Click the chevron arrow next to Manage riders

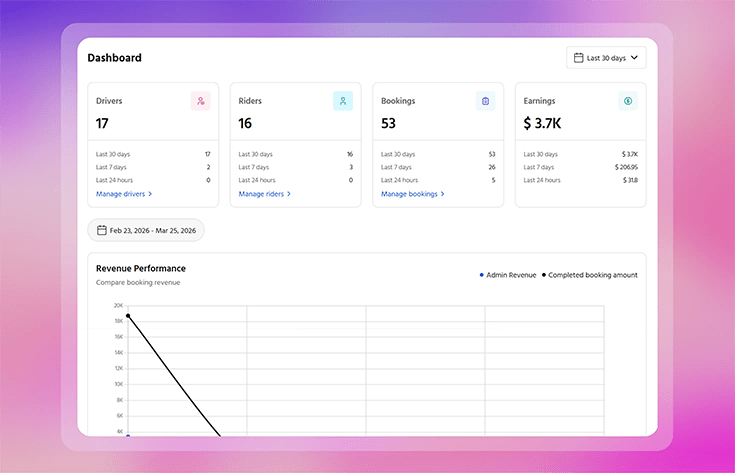pyautogui.click(x=289, y=194)
